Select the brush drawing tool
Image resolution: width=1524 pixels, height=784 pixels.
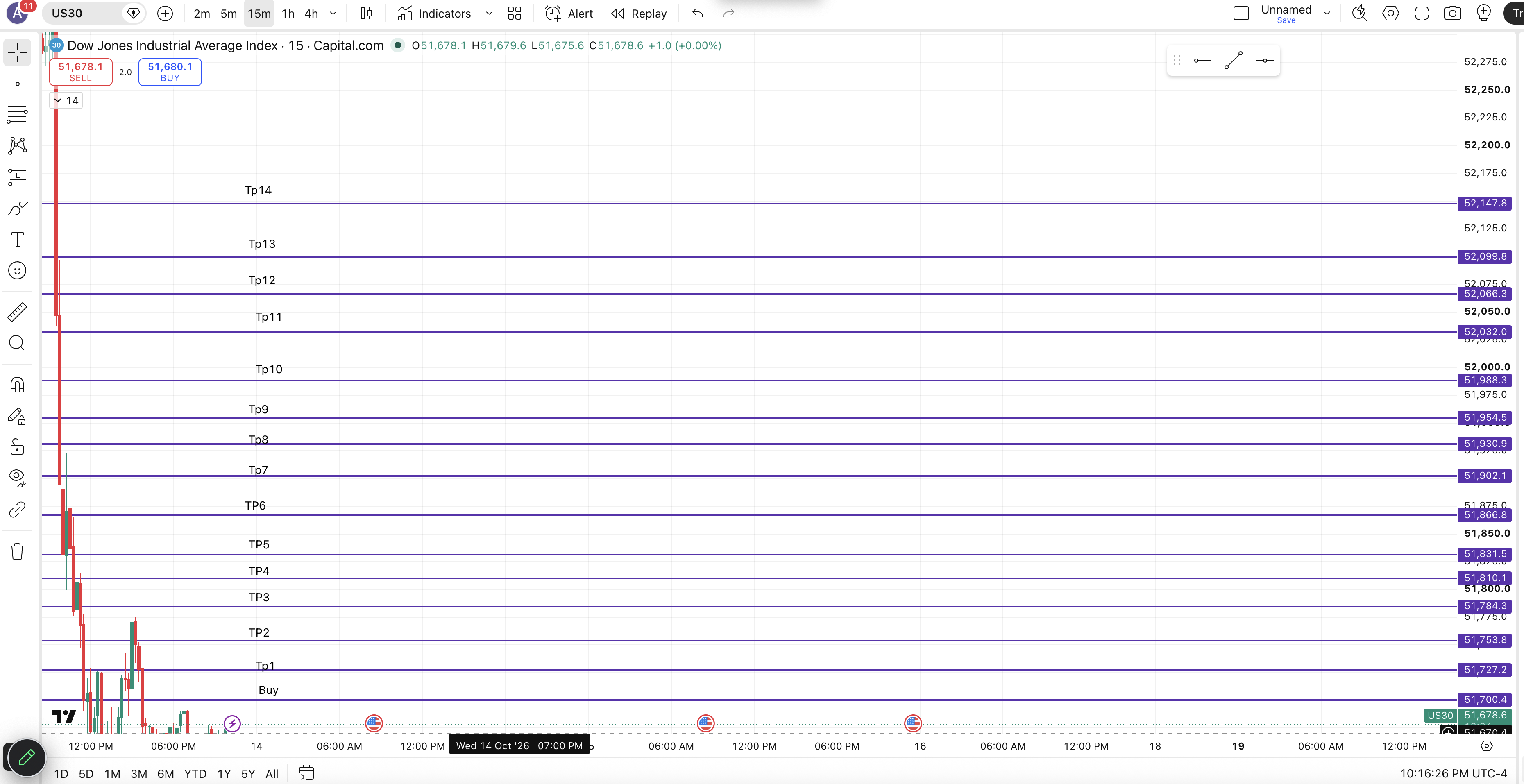click(x=17, y=208)
